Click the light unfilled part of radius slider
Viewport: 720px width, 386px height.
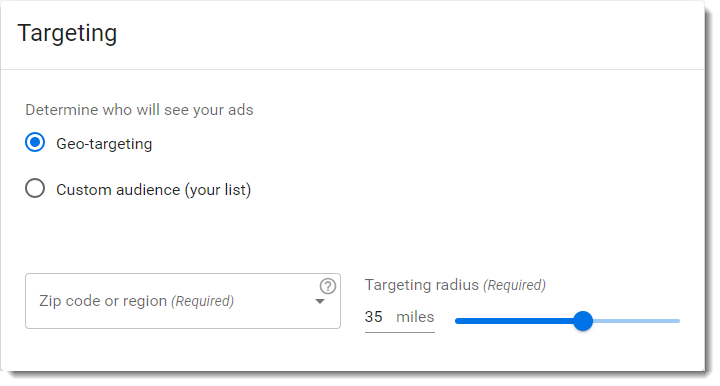click(636, 321)
